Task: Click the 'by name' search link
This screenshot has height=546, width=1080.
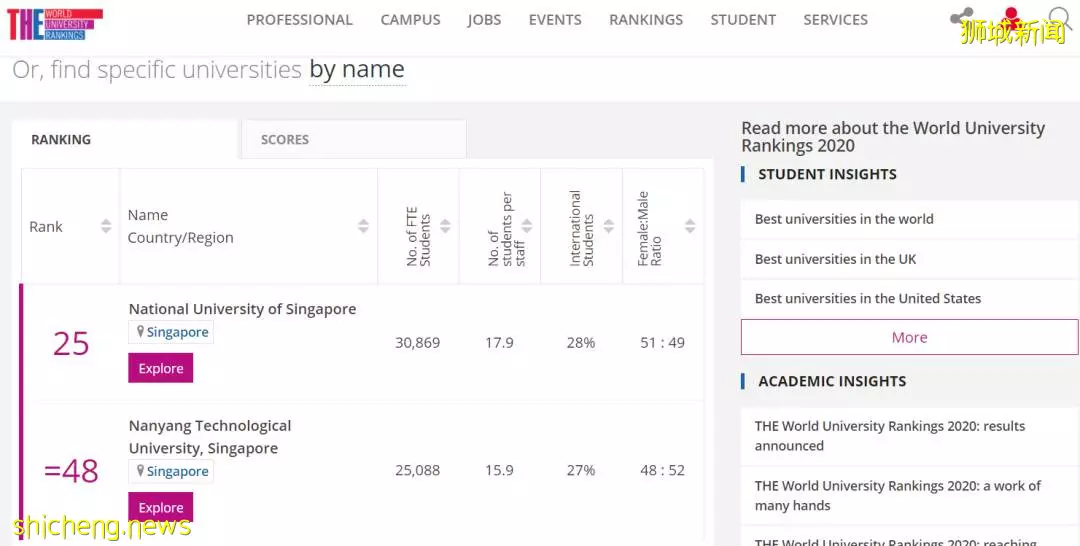Action: pyautogui.click(x=357, y=70)
